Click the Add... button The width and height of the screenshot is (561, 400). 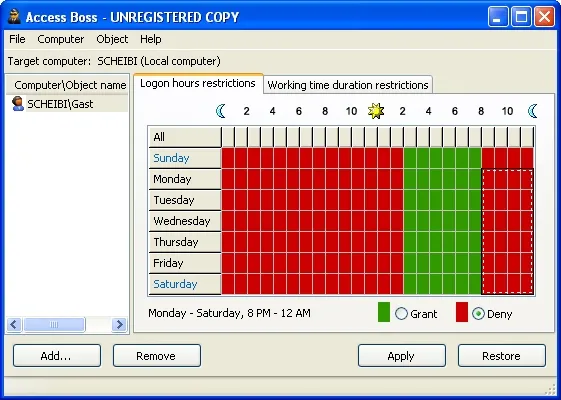[x=57, y=356]
